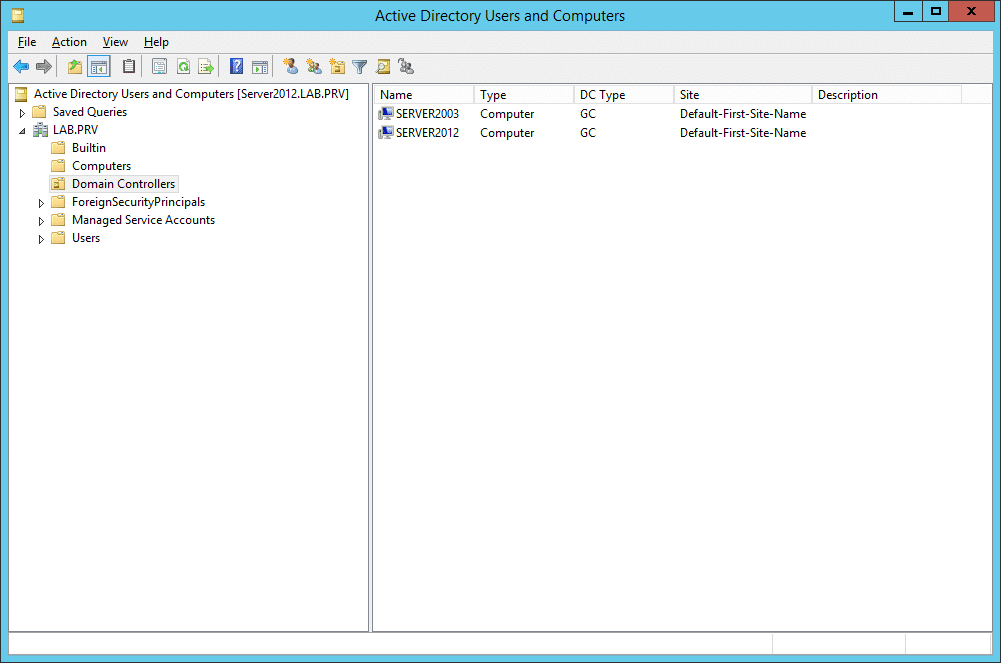Click GC value in SERVER2012 row
The image size is (1001, 663).
coord(587,133)
